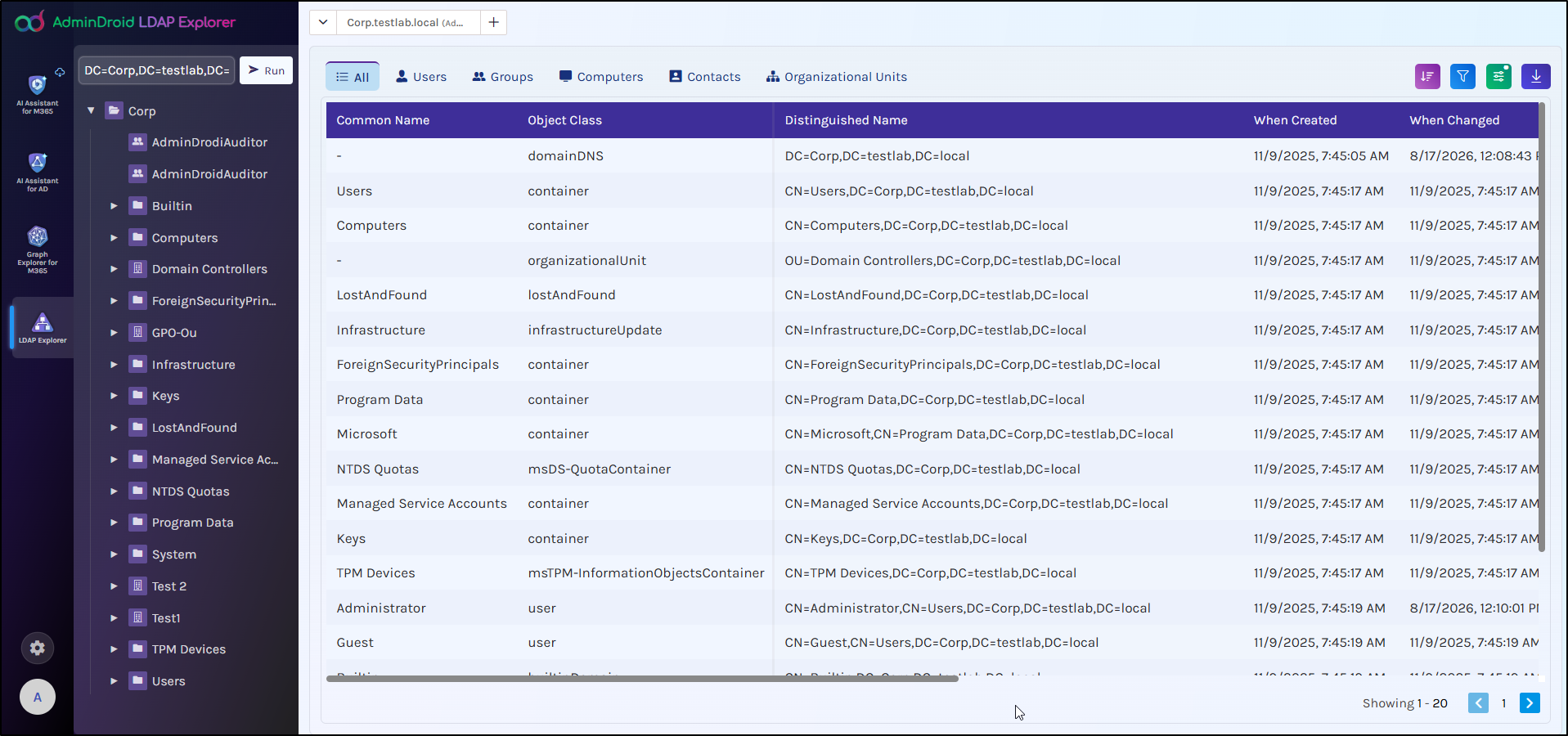Select the Program Data tree item
Screen dimensions: 1568x736
[192, 523]
